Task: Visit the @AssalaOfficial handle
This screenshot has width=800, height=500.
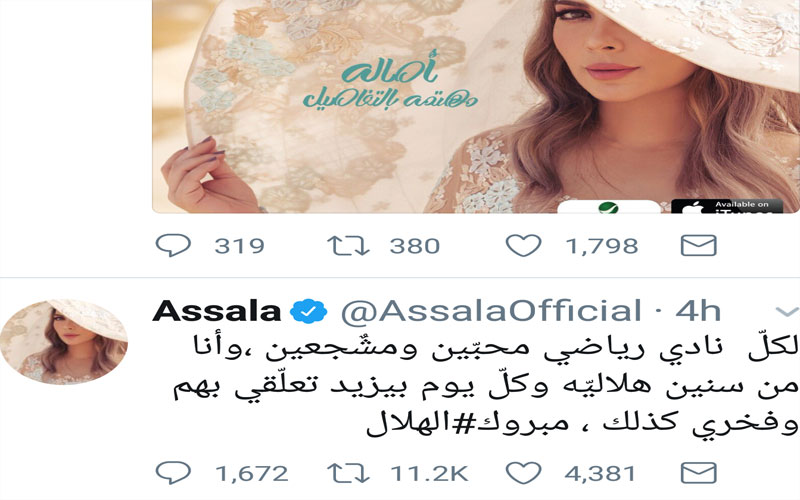Action: pyautogui.click(x=491, y=311)
